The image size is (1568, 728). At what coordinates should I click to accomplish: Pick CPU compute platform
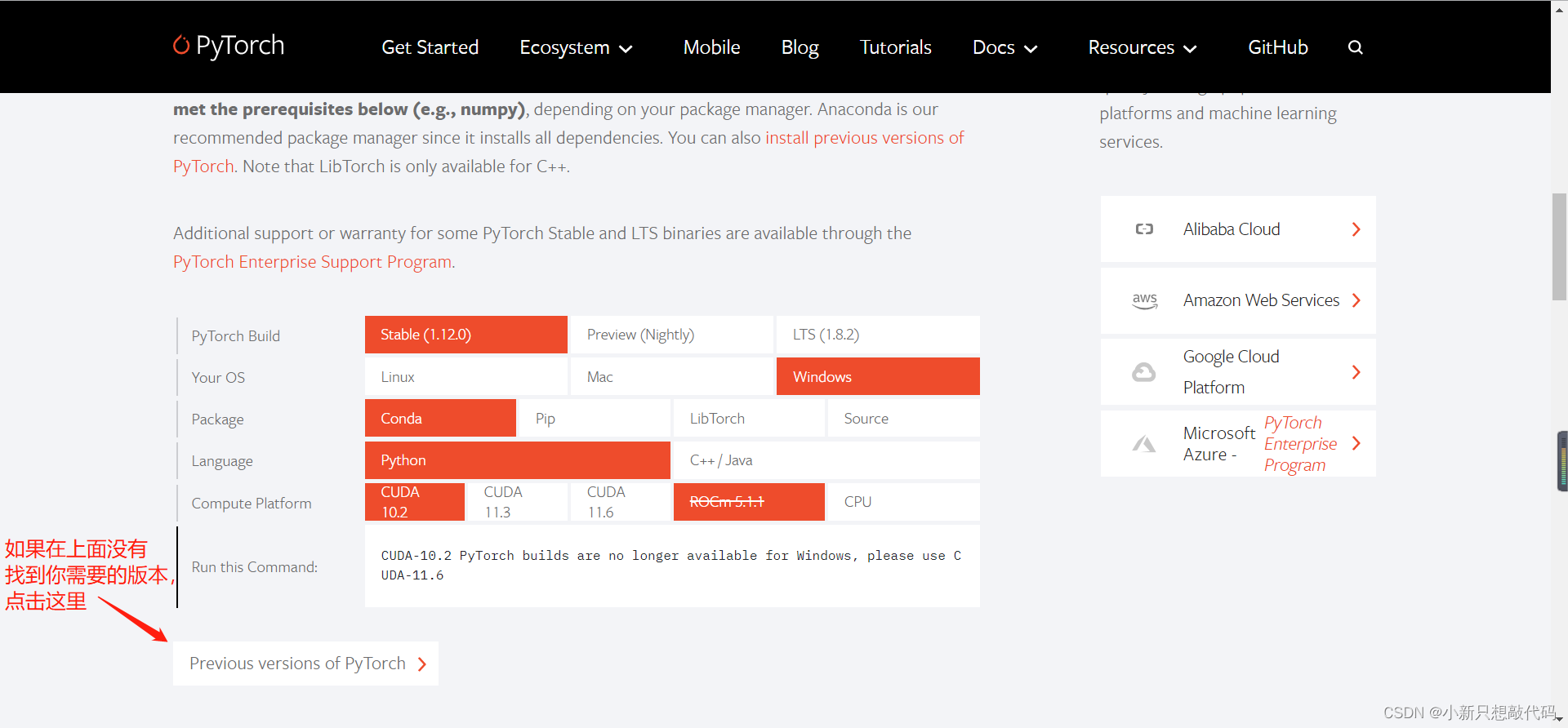point(904,502)
